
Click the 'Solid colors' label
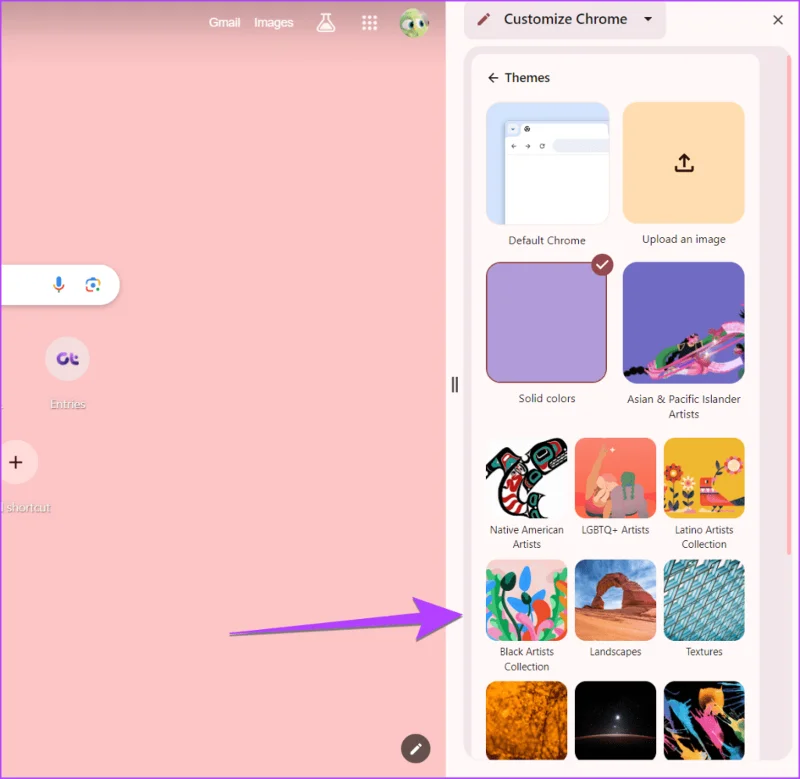(547, 398)
